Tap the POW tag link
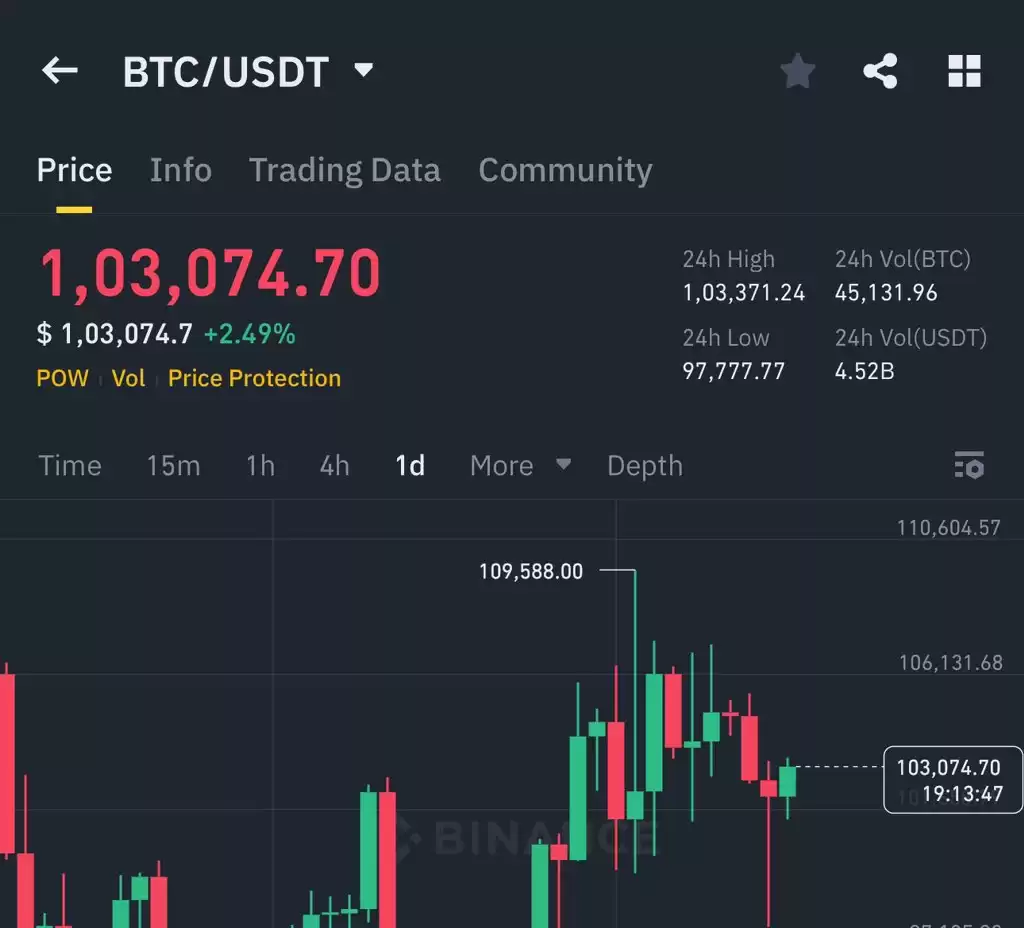Viewport: 1024px width, 928px height. [x=62, y=378]
